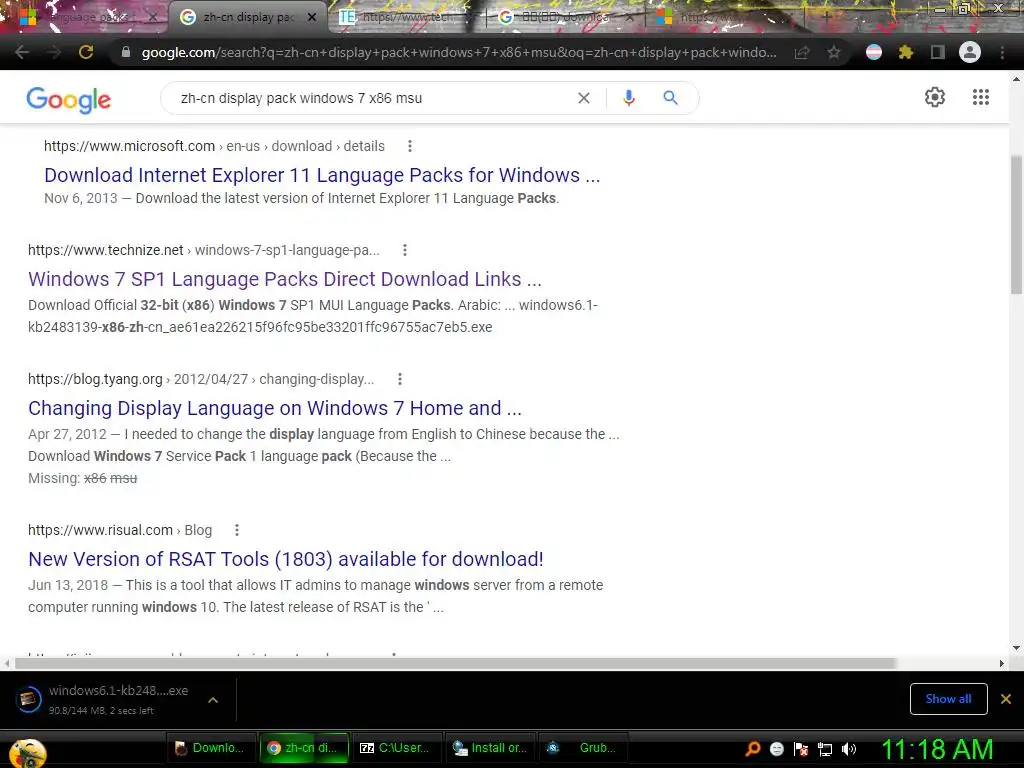Click the 11:18 AM taskbar clock
The image size is (1024, 768).
tap(938, 749)
